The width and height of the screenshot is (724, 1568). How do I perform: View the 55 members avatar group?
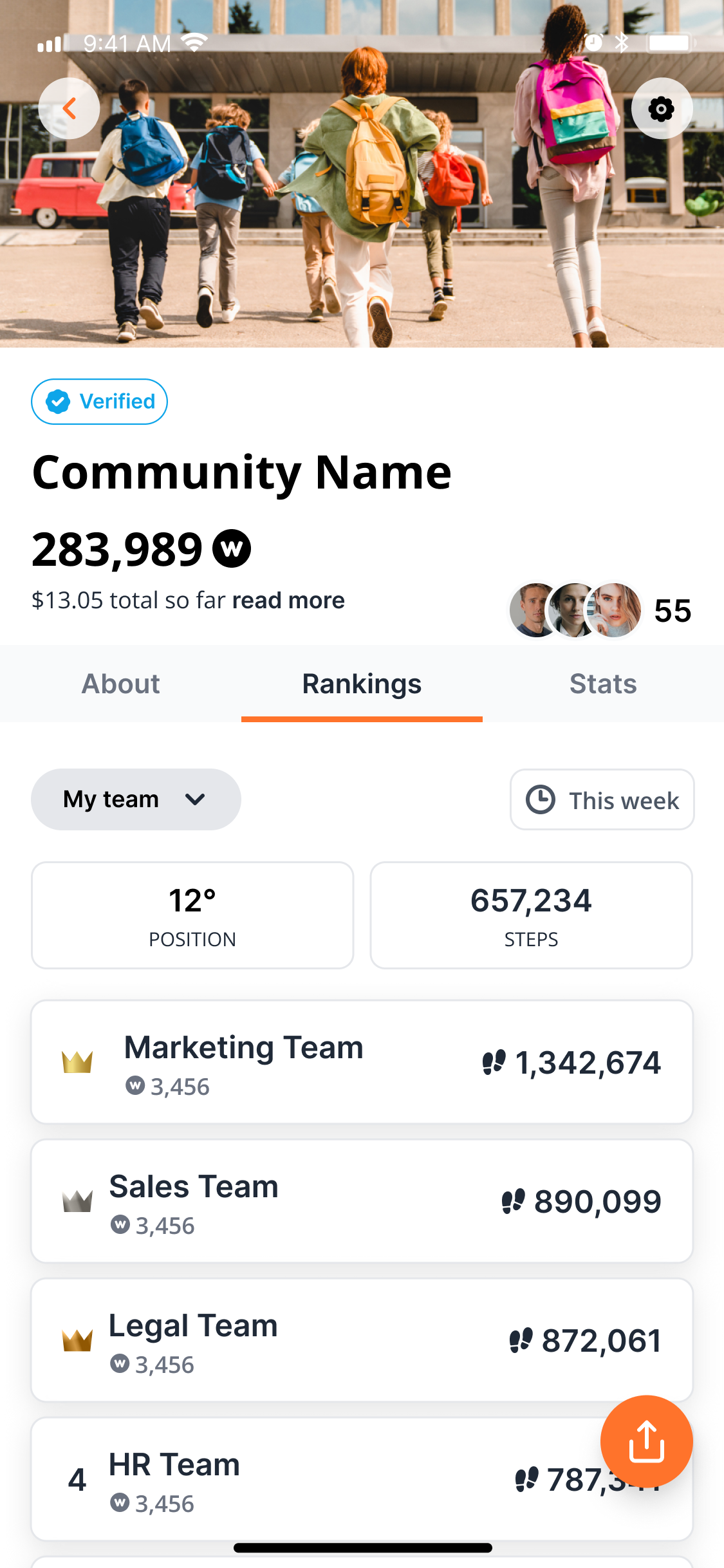coord(600,610)
